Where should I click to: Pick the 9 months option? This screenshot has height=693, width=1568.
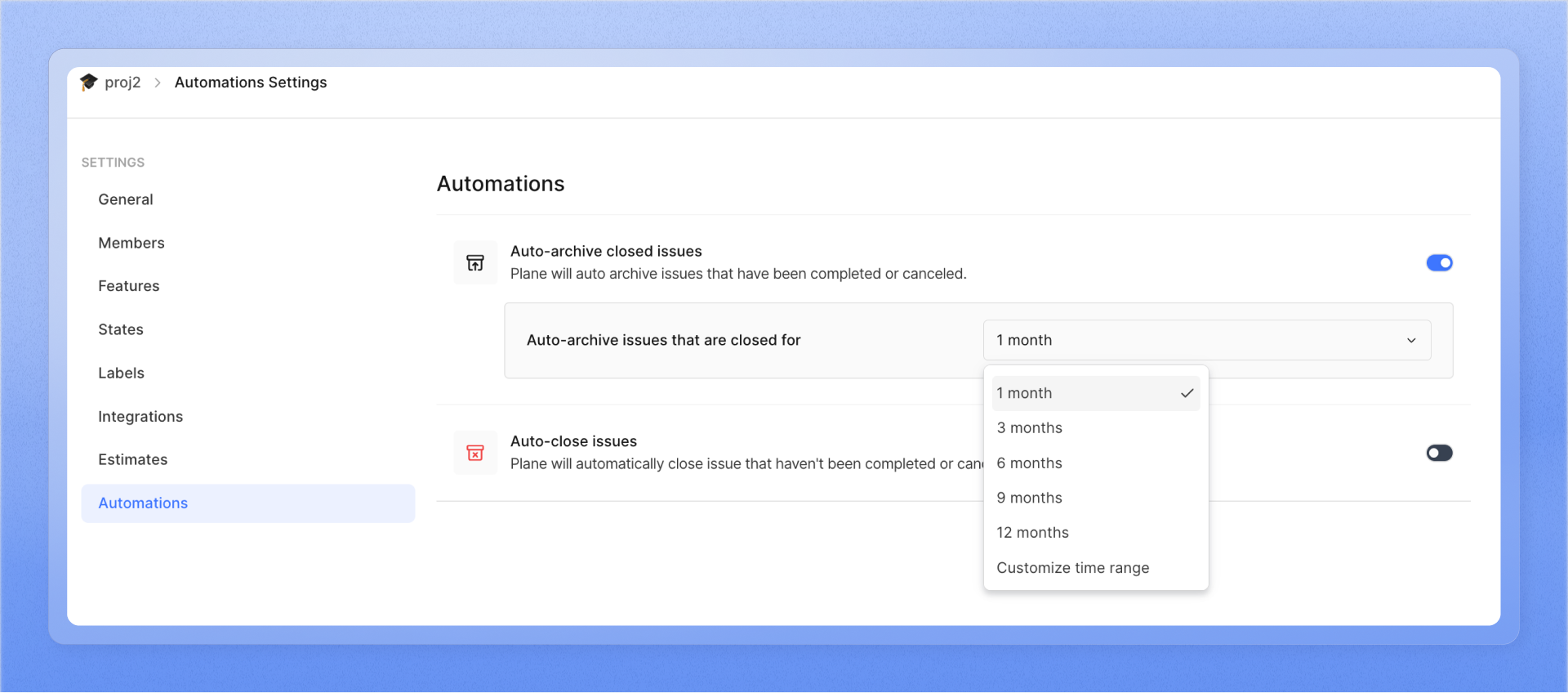tap(1096, 498)
